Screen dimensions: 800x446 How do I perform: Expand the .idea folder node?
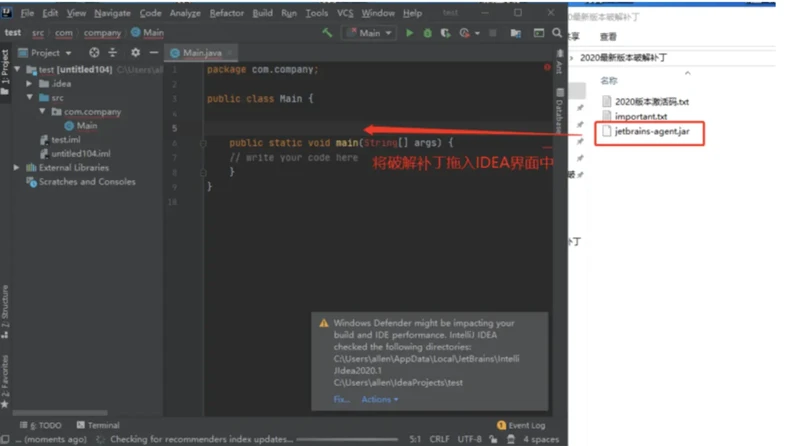point(30,84)
